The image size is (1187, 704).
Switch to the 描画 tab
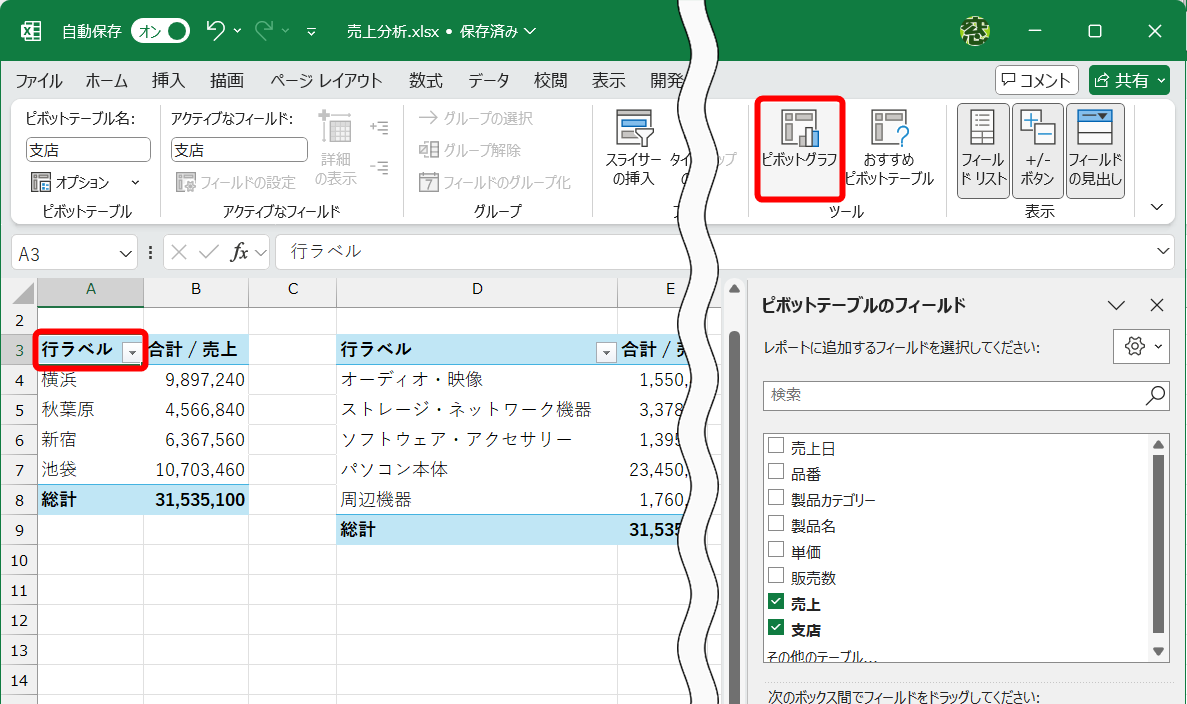(x=227, y=80)
